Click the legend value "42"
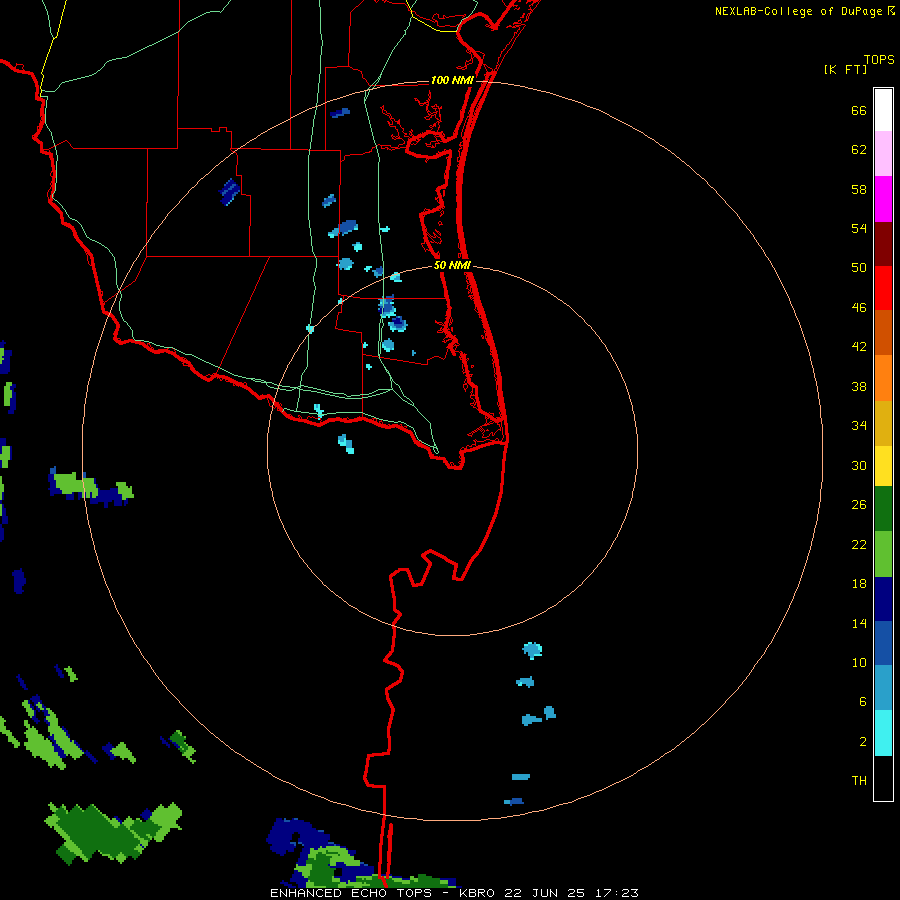 click(859, 347)
